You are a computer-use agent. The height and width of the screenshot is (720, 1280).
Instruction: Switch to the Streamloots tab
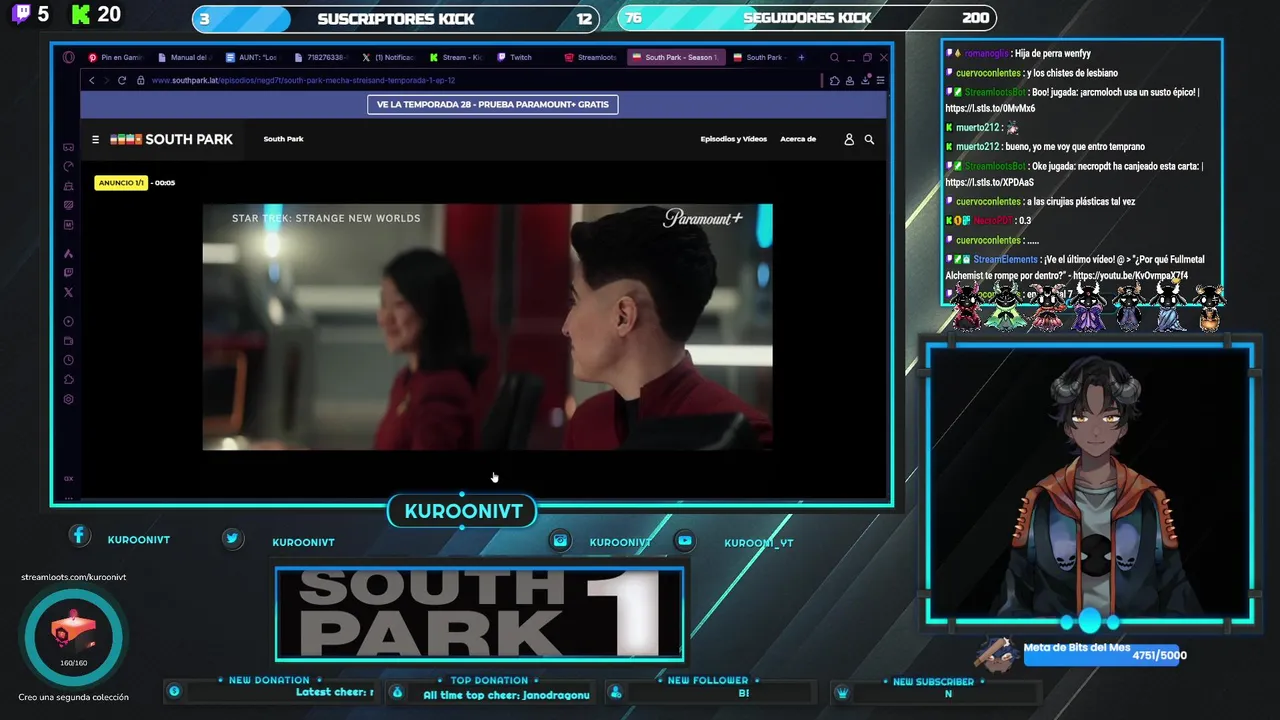click(591, 57)
